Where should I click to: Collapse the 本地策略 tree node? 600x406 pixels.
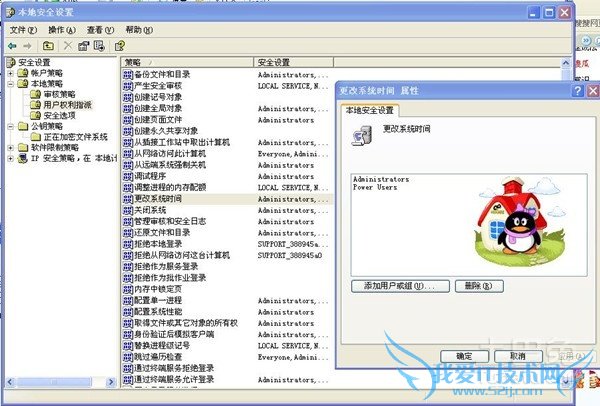(x=11, y=84)
